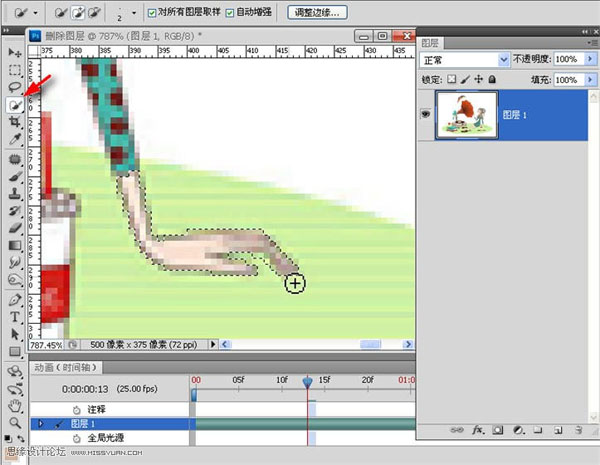This screenshot has height=465, width=600.
Task: Click the layer style fx icon
Action: [478, 431]
